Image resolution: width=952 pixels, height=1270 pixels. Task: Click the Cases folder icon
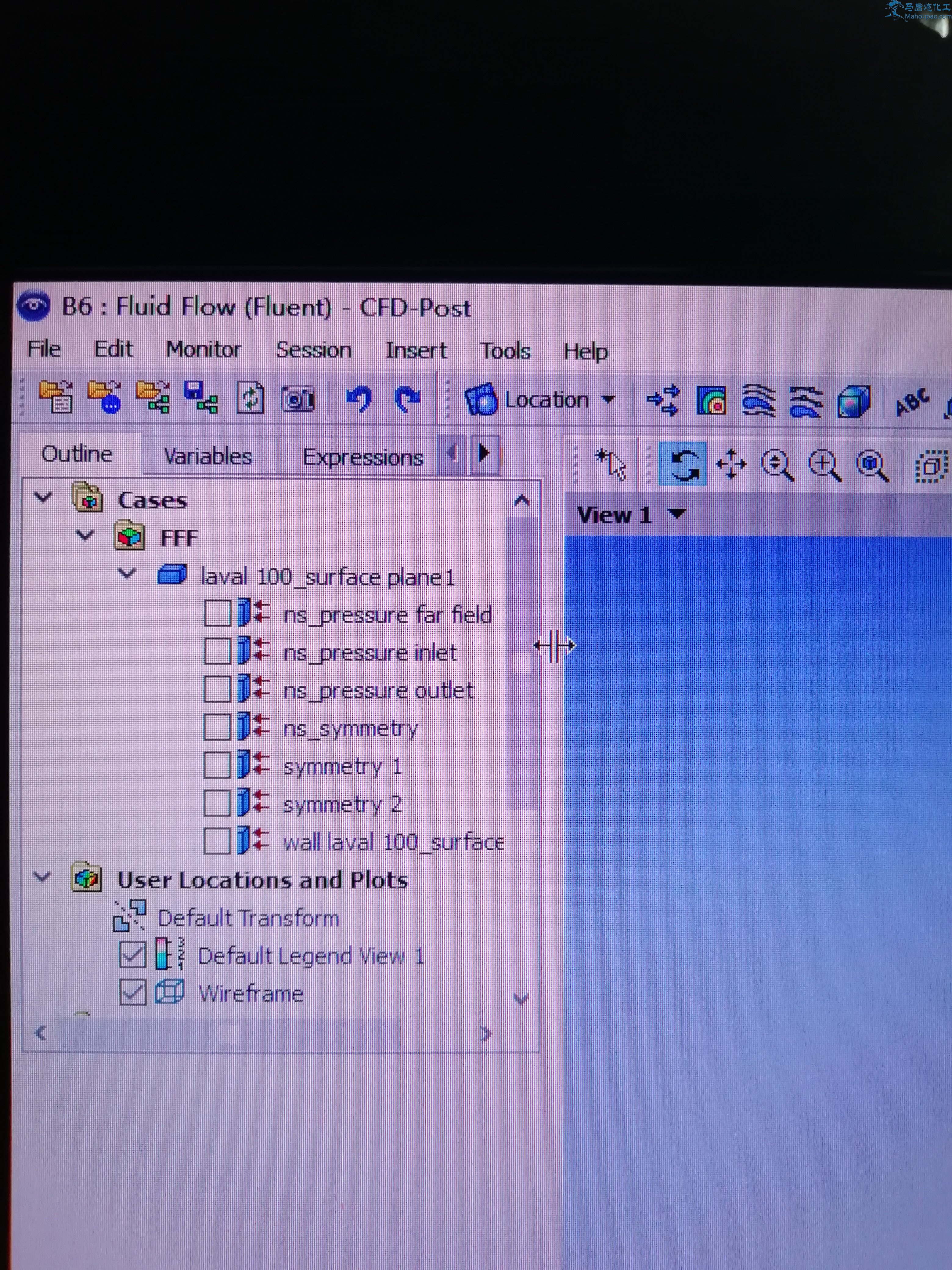(x=88, y=498)
